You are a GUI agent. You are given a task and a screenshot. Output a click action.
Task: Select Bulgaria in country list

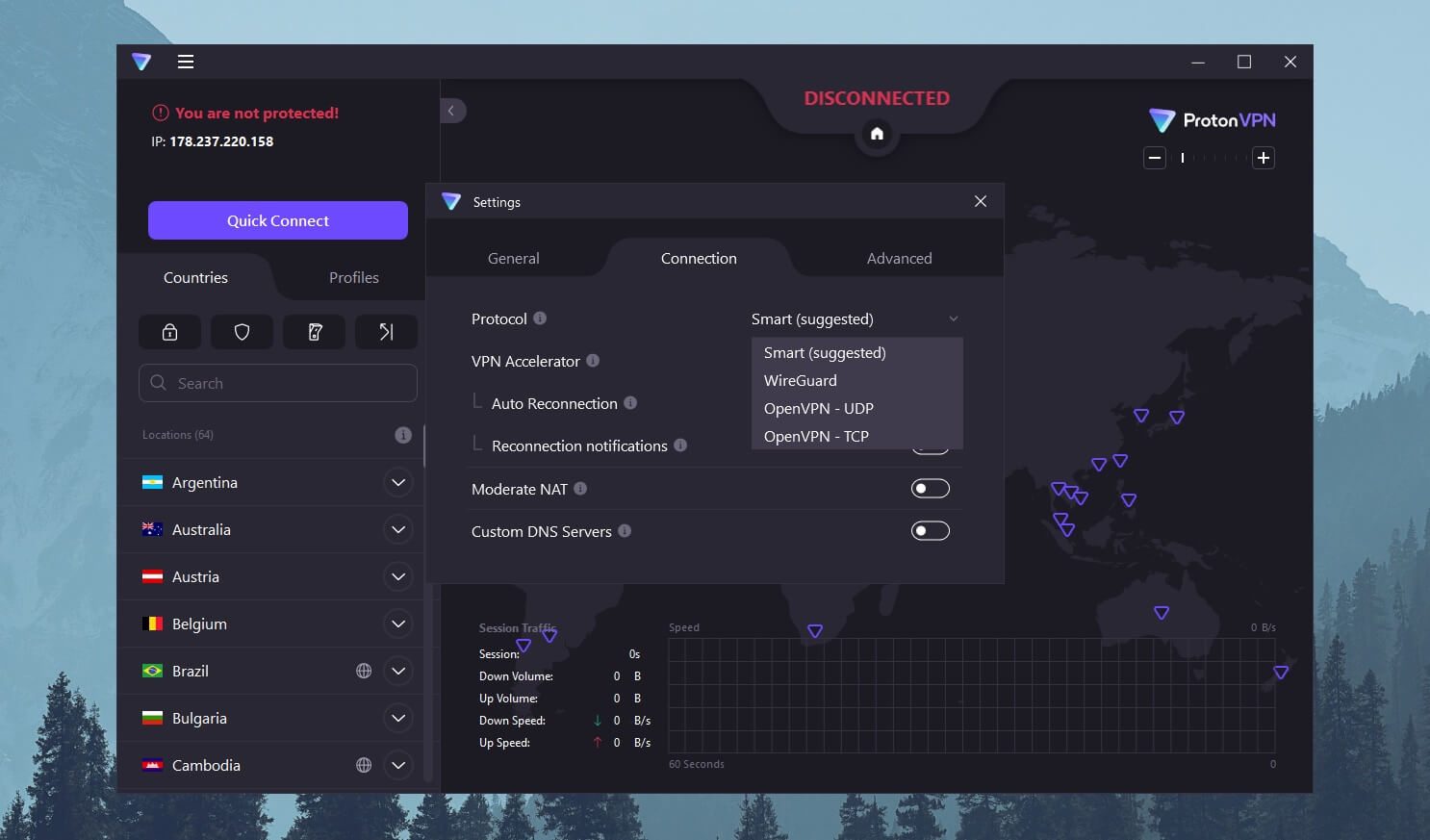(199, 718)
